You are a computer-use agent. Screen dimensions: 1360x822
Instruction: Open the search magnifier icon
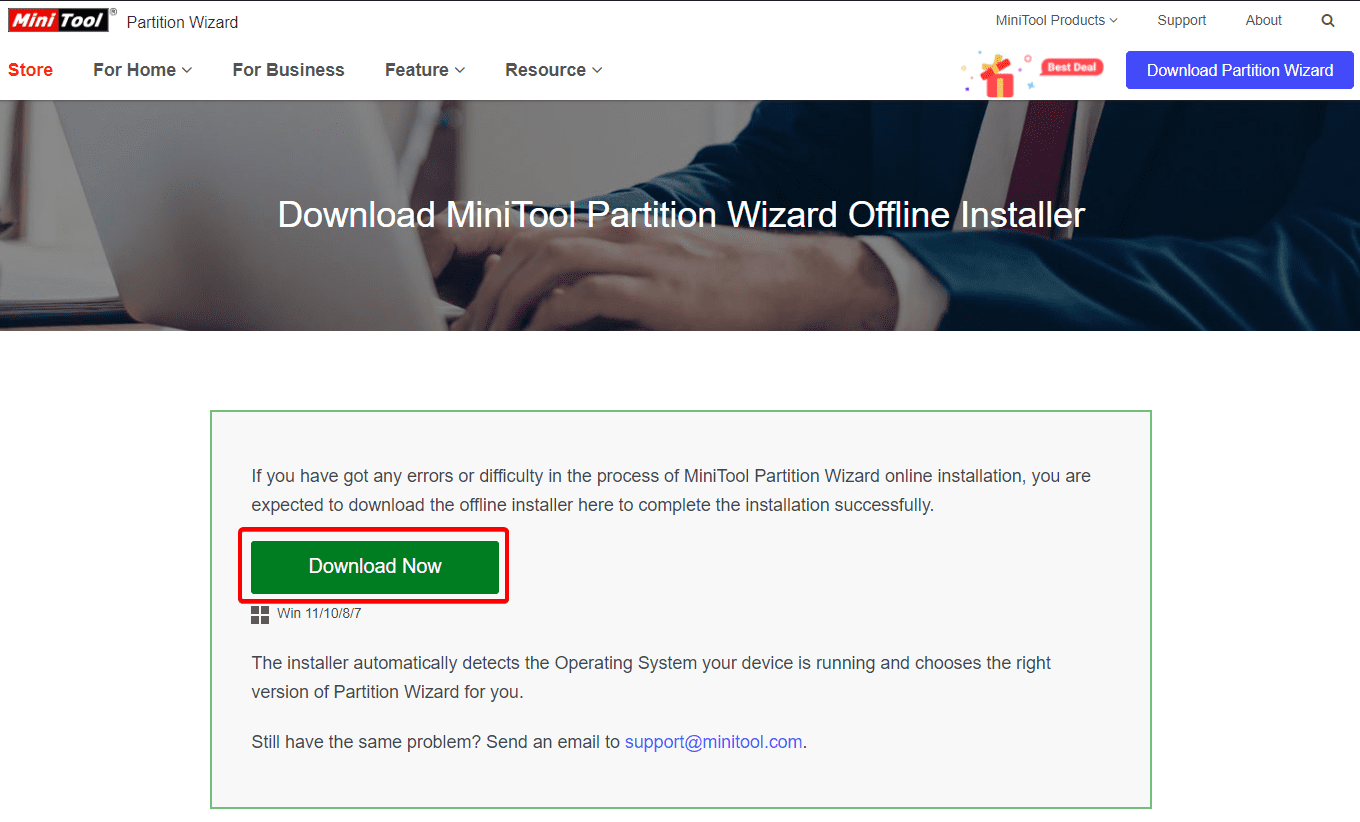click(1328, 20)
